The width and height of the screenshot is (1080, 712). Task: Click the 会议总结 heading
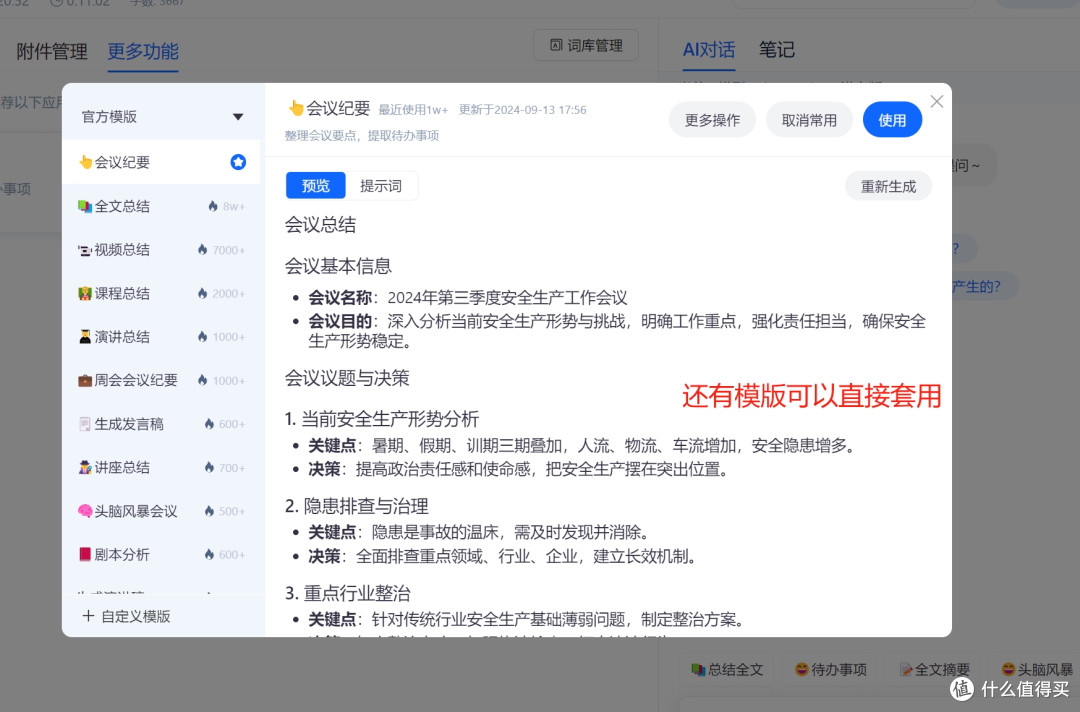(x=320, y=224)
